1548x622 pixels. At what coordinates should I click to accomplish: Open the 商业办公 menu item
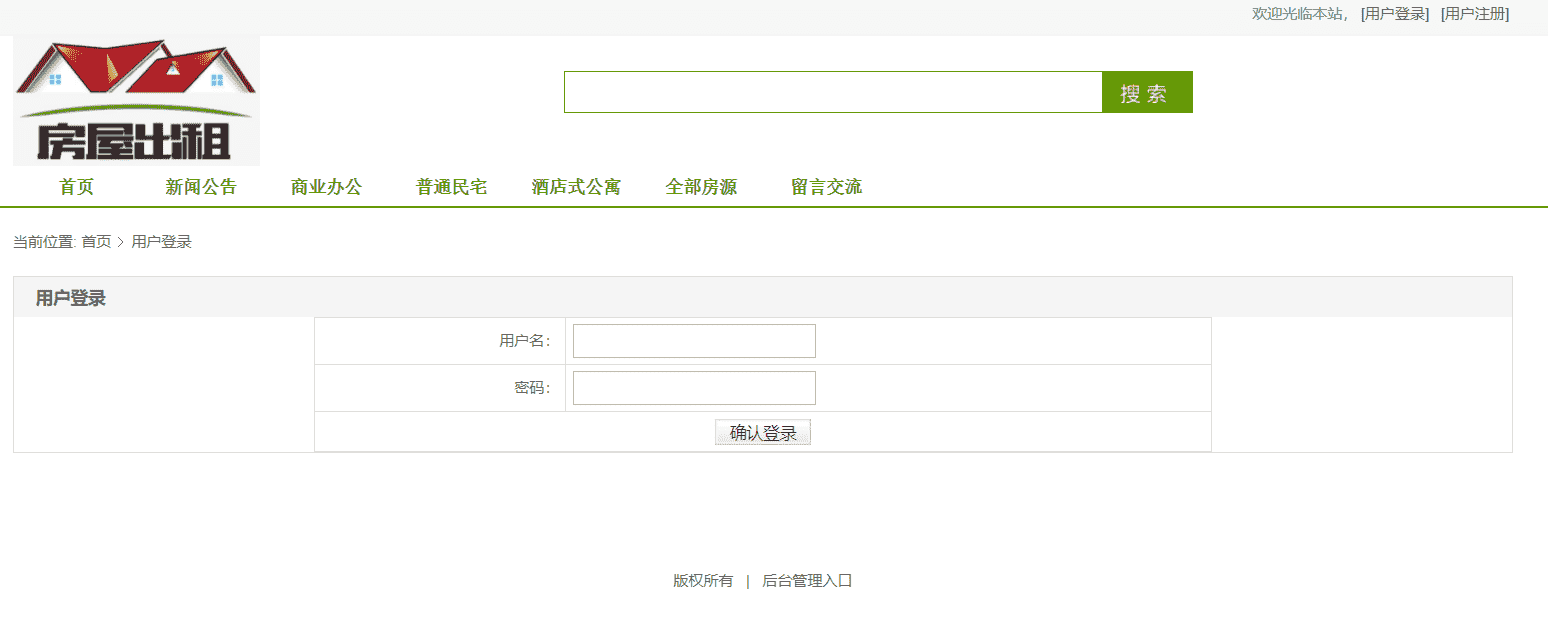(x=326, y=187)
